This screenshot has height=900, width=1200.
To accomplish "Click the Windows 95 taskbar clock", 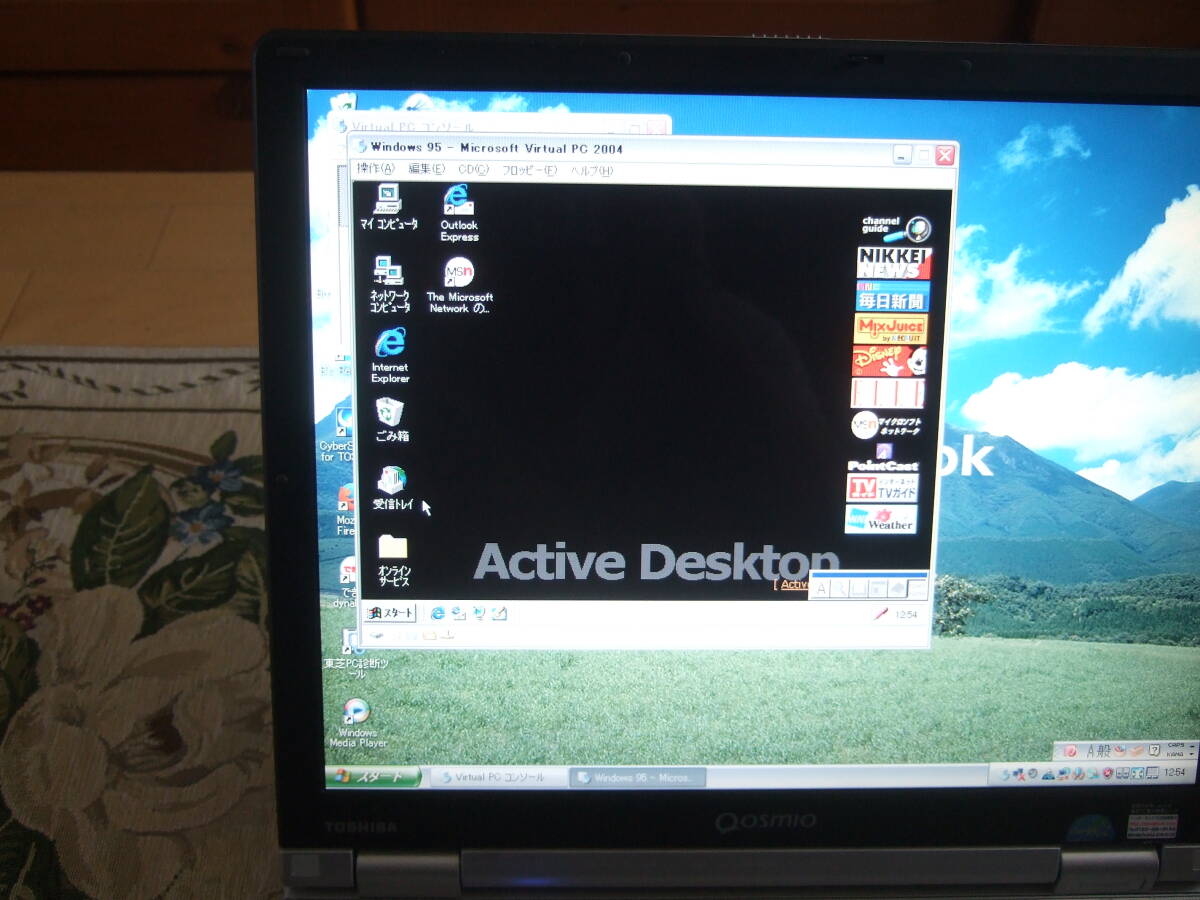I will point(905,615).
